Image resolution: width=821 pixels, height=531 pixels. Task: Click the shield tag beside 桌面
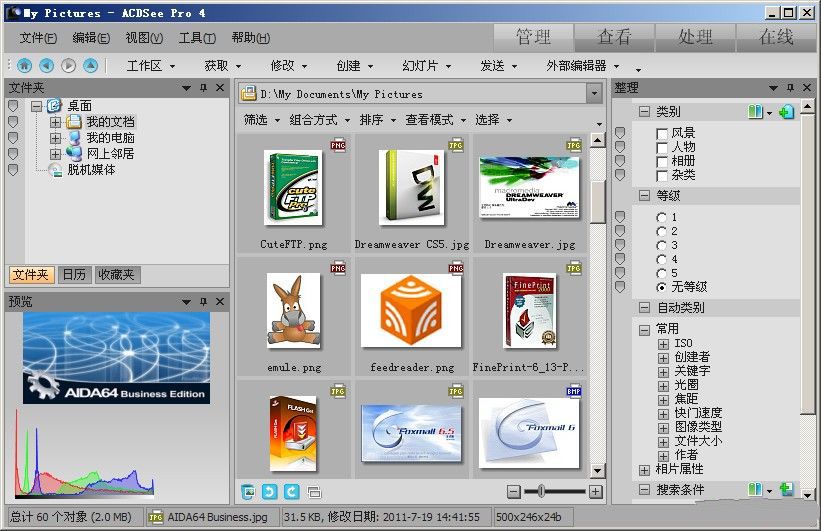click(x=13, y=106)
